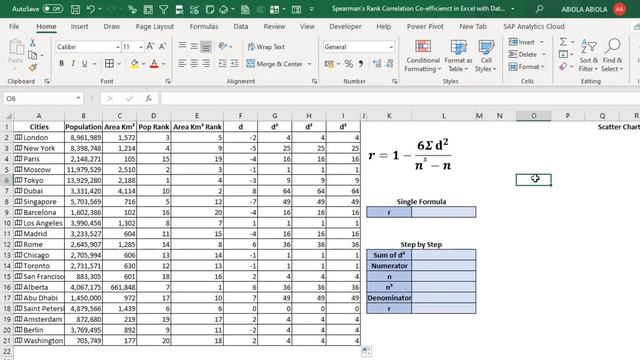Viewport: 640px width, 360px height.
Task: Click Merge & Center button
Action: pyautogui.click(x=274, y=64)
